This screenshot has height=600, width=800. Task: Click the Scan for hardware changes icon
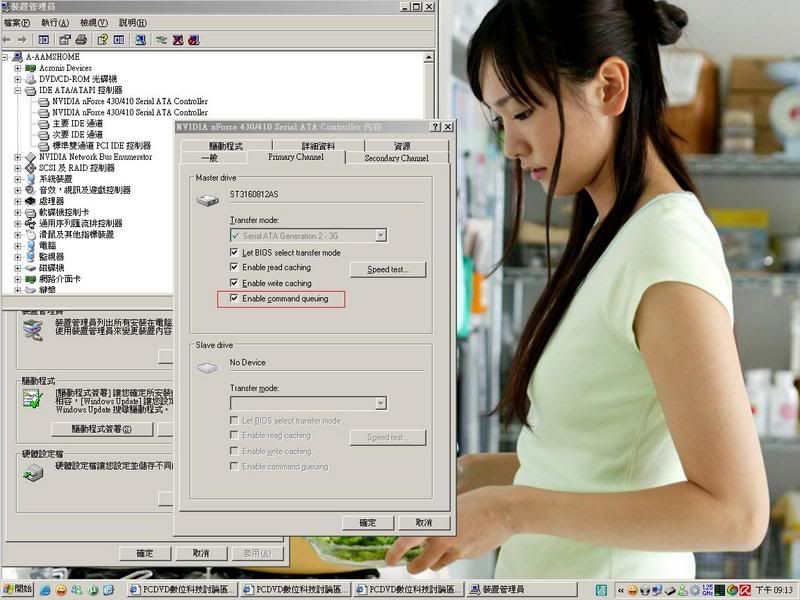click(139, 40)
